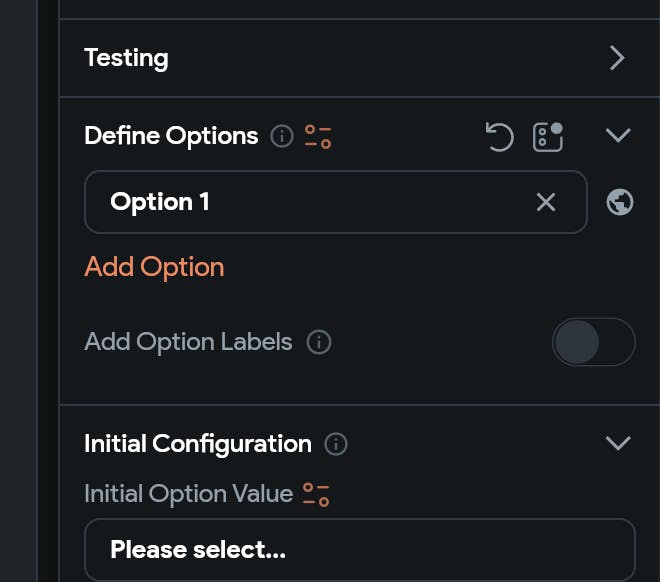Open the 'Please select...' dropdown
Screen dimensions: 660x582
[x=359, y=550]
